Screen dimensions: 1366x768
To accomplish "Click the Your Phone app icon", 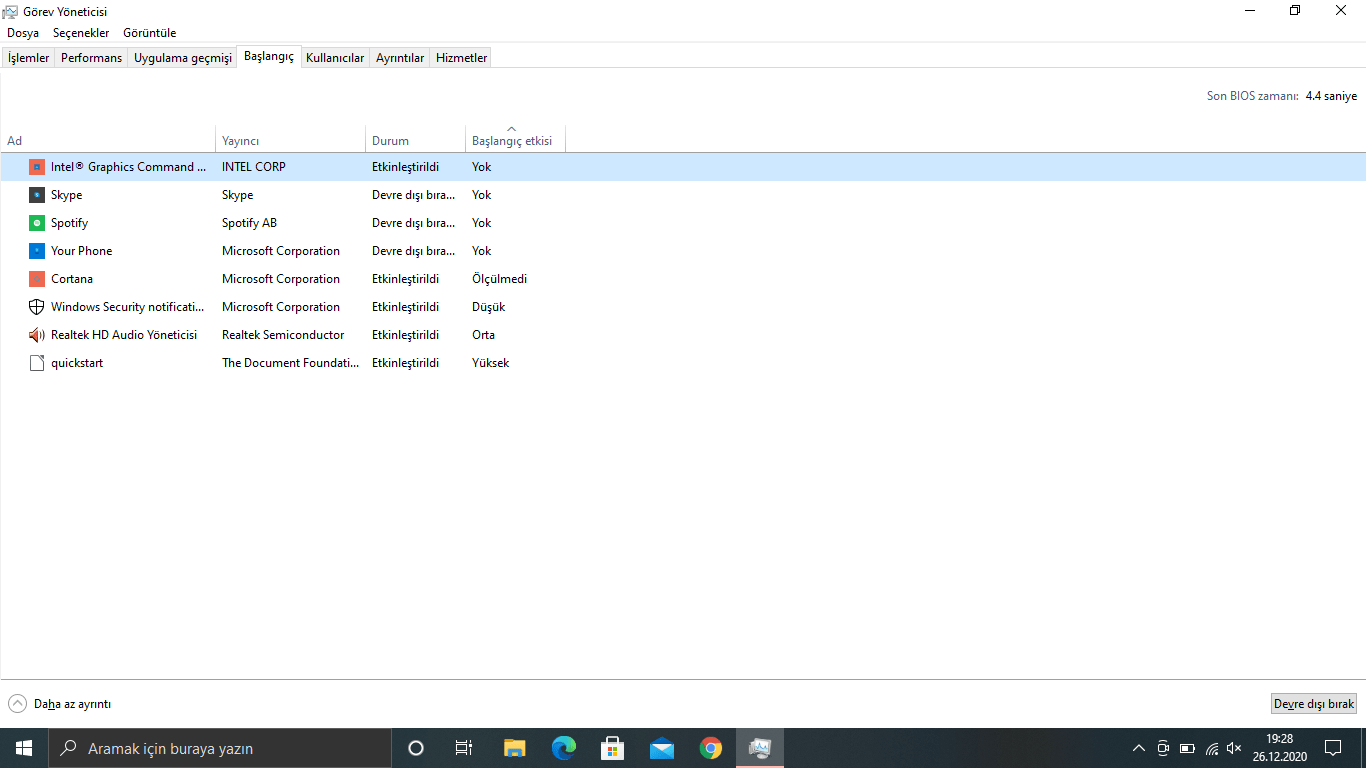I will click(x=37, y=251).
